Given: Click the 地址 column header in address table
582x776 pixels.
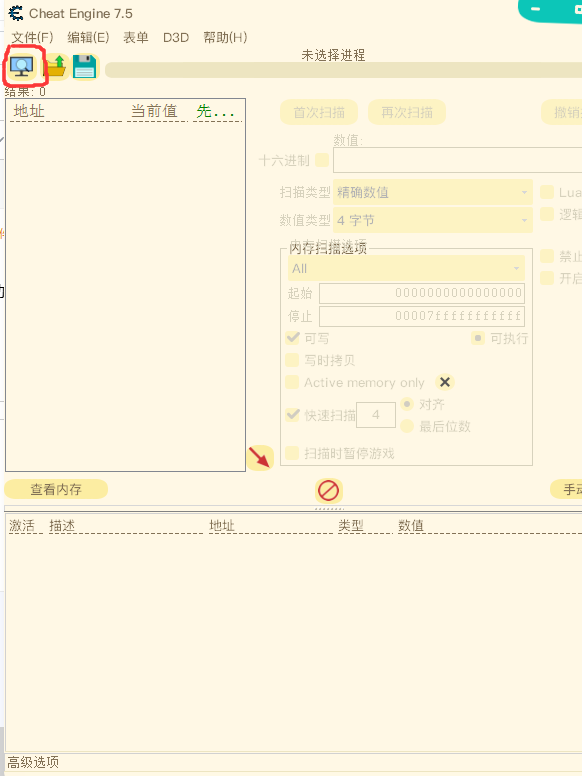Looking at the screenshot, I should click(221, 526).
